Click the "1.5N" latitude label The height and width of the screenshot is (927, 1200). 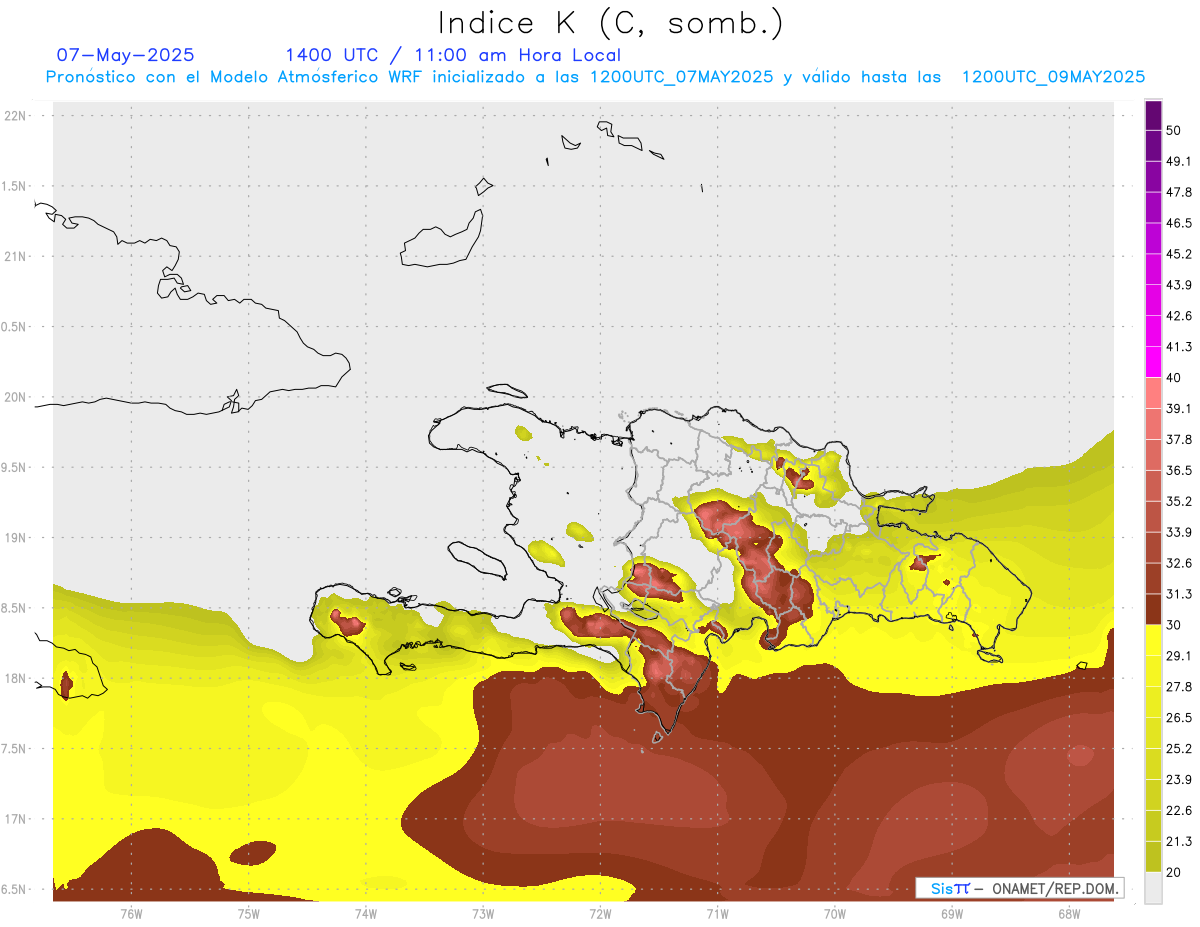14,187
